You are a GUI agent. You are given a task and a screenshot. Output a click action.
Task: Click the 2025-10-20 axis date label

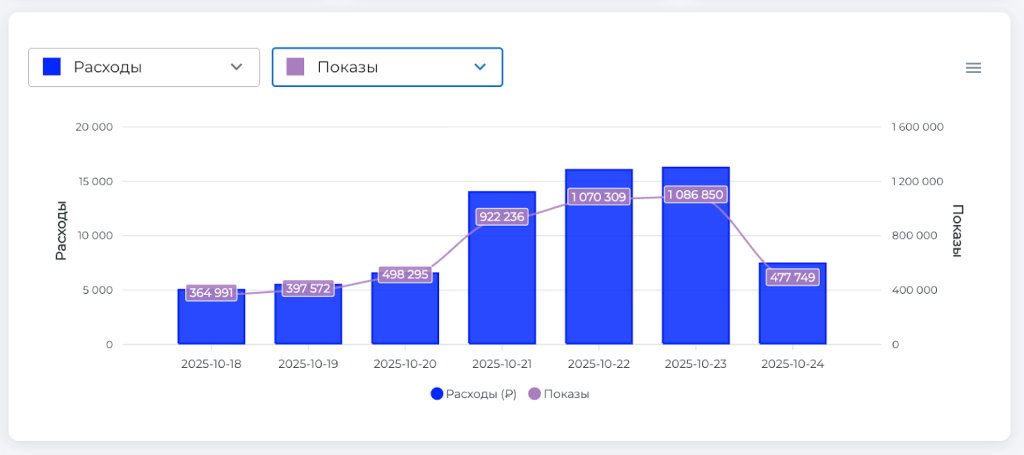point(405,365)
